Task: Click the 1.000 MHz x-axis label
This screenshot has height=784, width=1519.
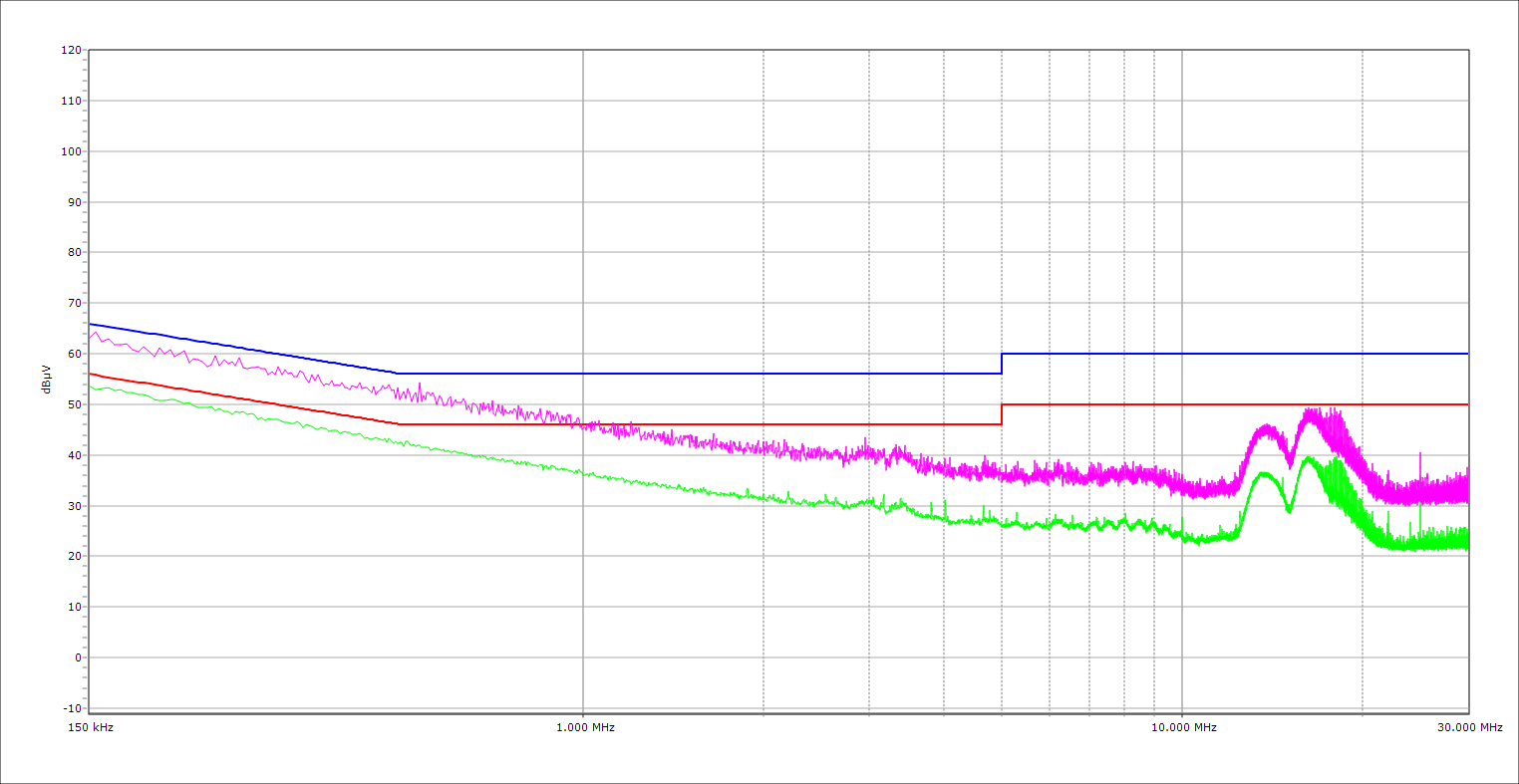Action: (585, 727)
